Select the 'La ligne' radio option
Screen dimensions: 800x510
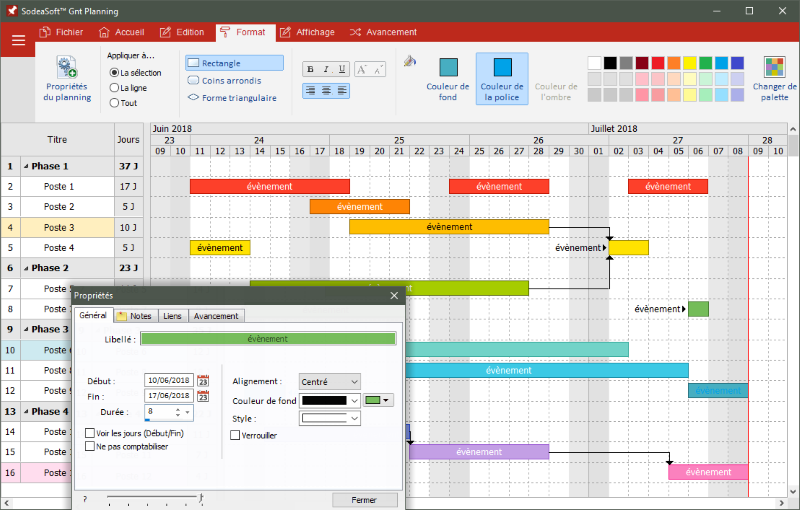pos(114,88)
